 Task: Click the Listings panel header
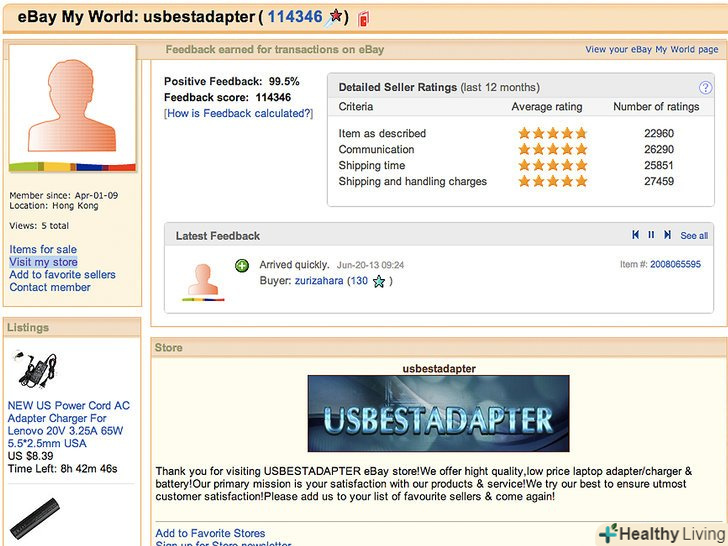click(72, 327)
